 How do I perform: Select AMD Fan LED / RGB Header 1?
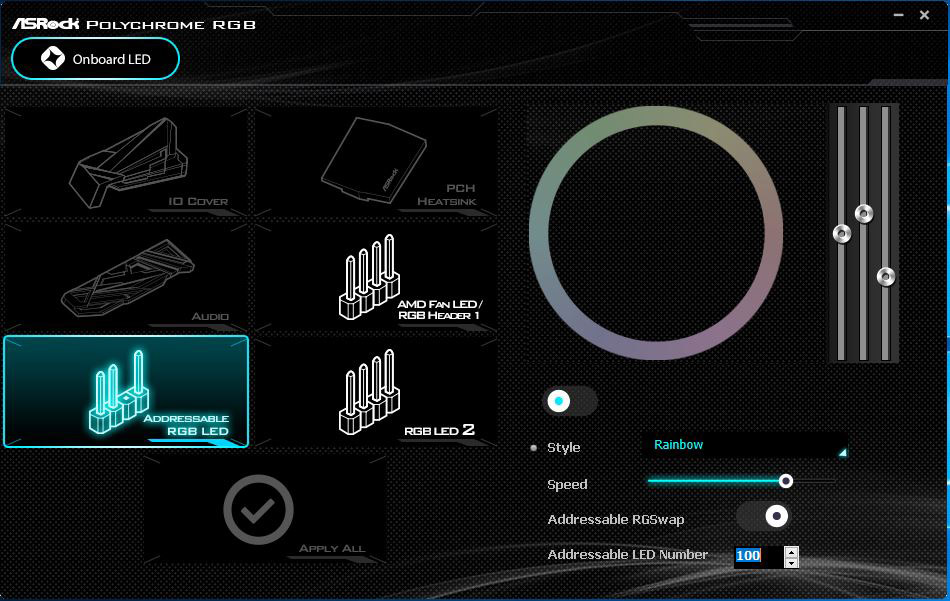376,277
